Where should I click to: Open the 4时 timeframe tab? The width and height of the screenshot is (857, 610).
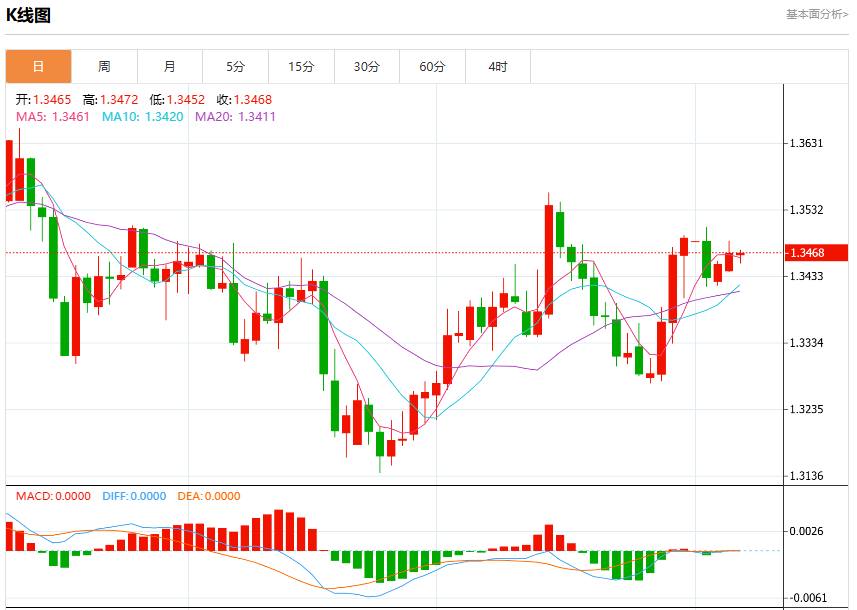click(x=498, y=67)
